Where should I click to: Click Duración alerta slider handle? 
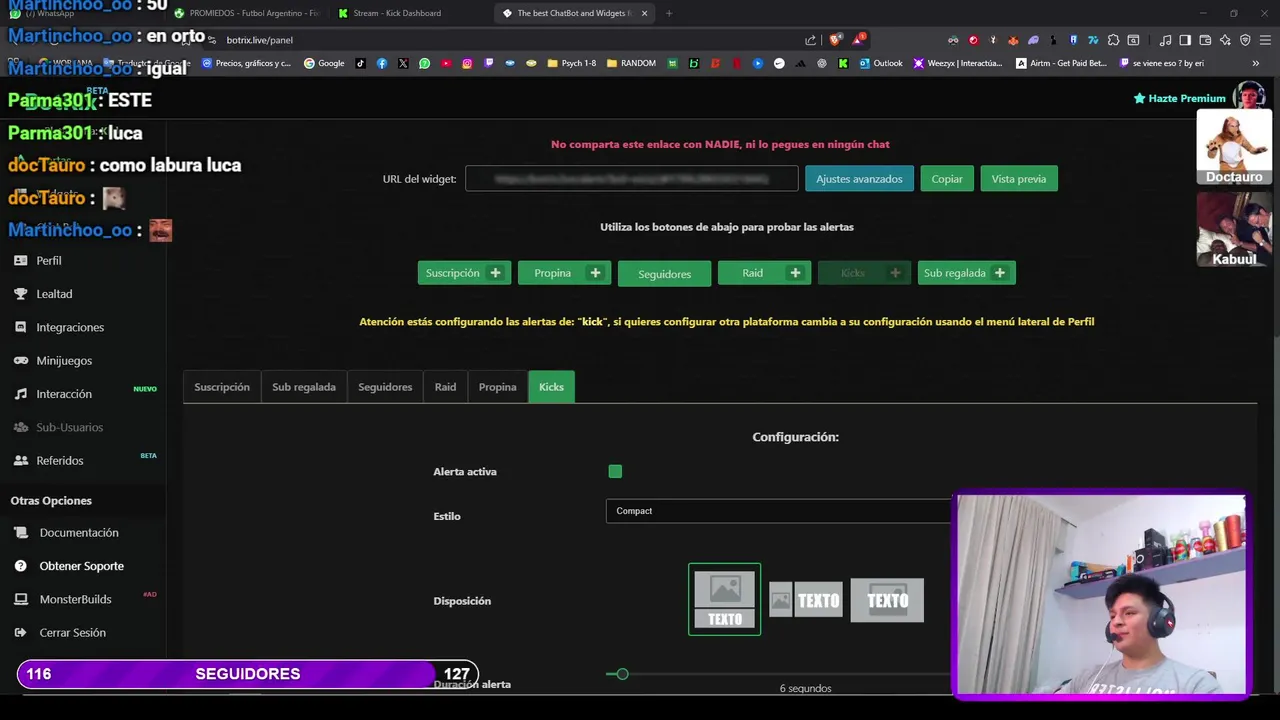pos(622,674)
